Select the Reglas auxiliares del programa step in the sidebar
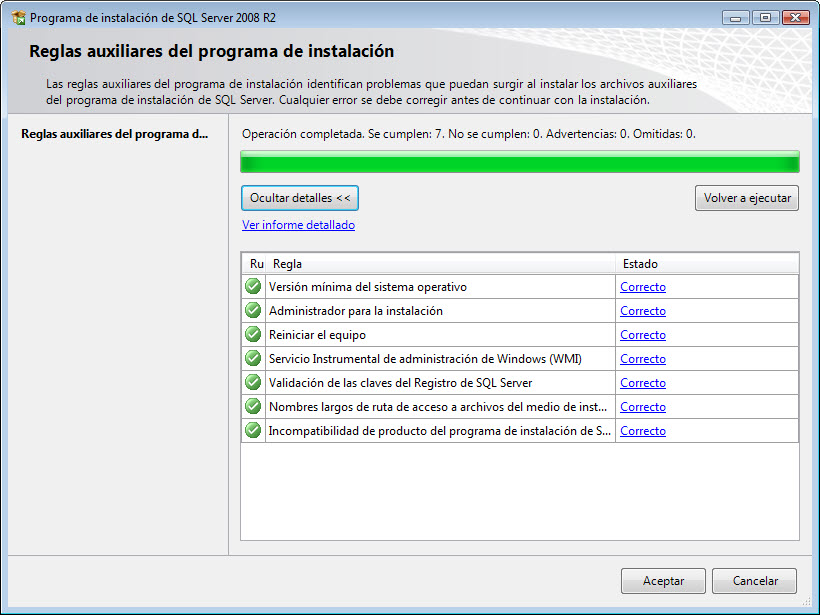 [x=115, y=134]
